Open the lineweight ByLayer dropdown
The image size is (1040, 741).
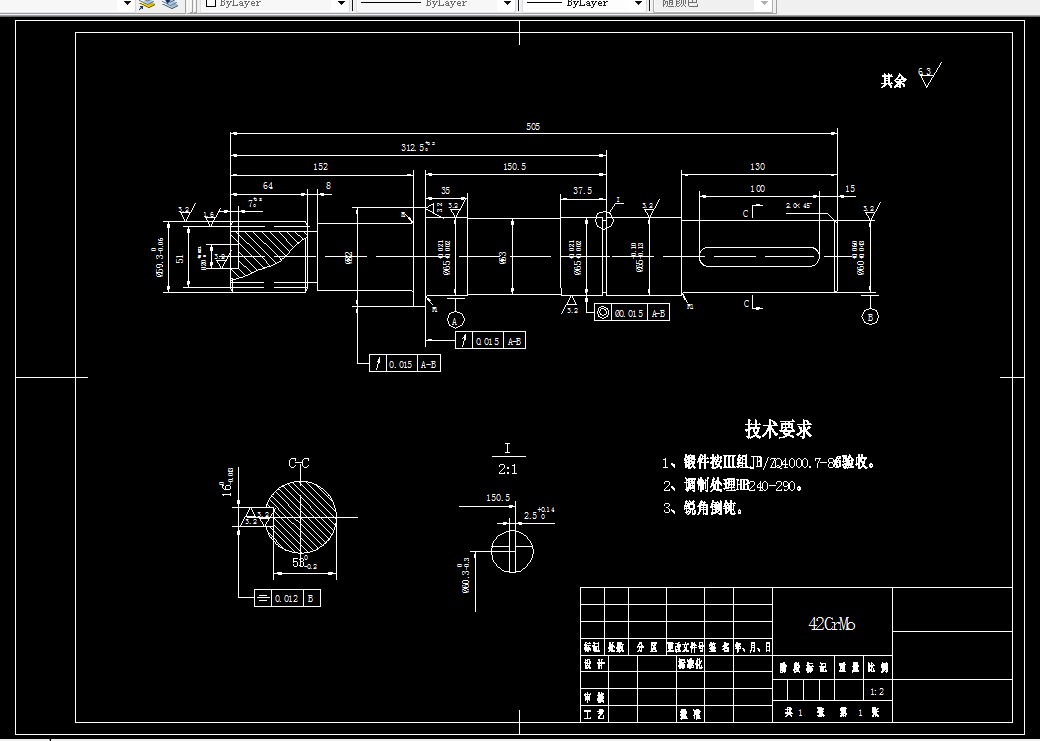[584, 3]
